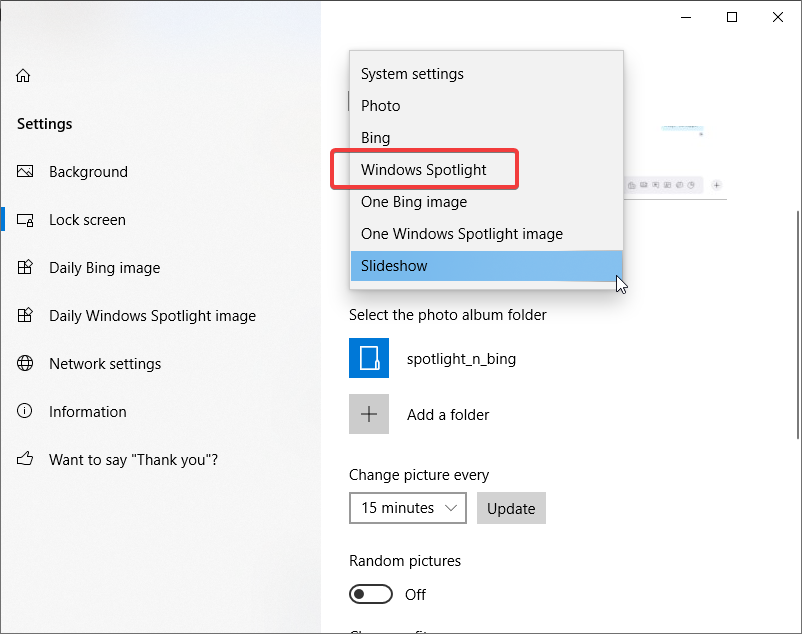Image resolution: width=802 pixels, height=634 pixels.
Task: Select the Windows Spotlight option
Action: [486, 170]
